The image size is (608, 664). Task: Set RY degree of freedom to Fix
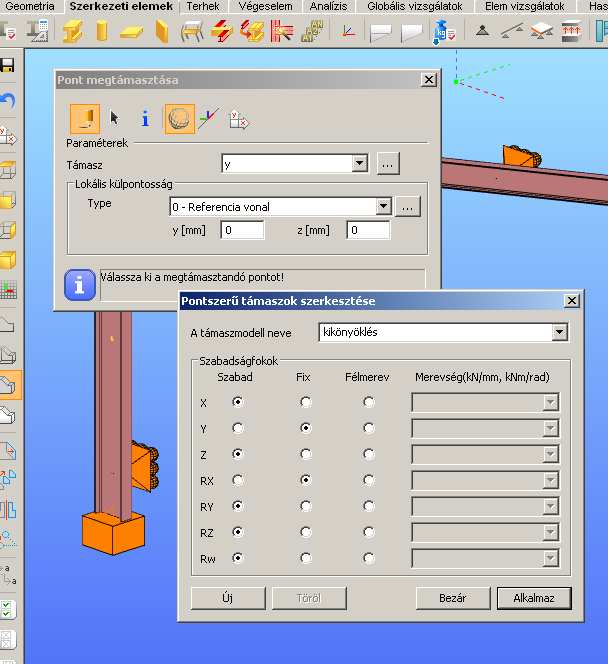pyautogui.click(x=305, y=506)
